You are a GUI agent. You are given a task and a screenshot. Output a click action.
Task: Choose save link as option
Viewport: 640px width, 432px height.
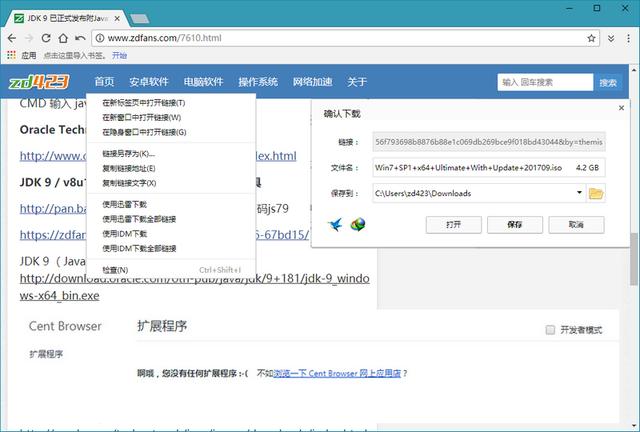click(x=171, y=154)
